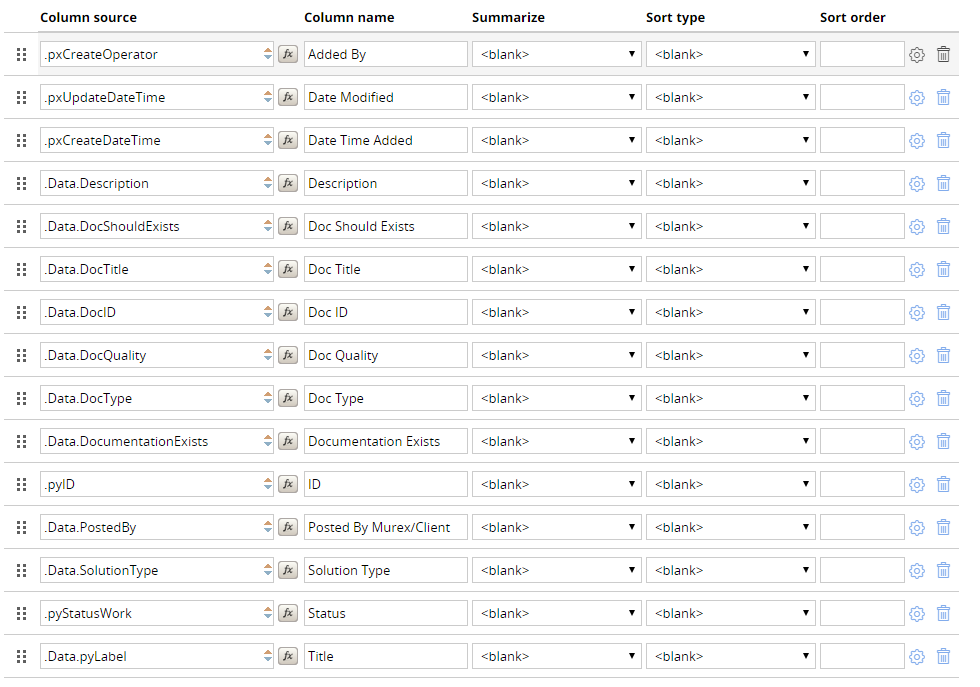The height and width of the screenshot is (687, 980).
Task: Click the Column name field showing Documentation Exists
Action: click(386, 441)
